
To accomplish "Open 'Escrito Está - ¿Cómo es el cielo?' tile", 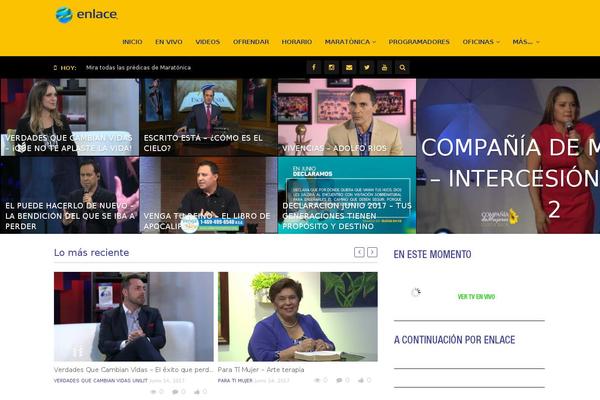I will 208,117.
